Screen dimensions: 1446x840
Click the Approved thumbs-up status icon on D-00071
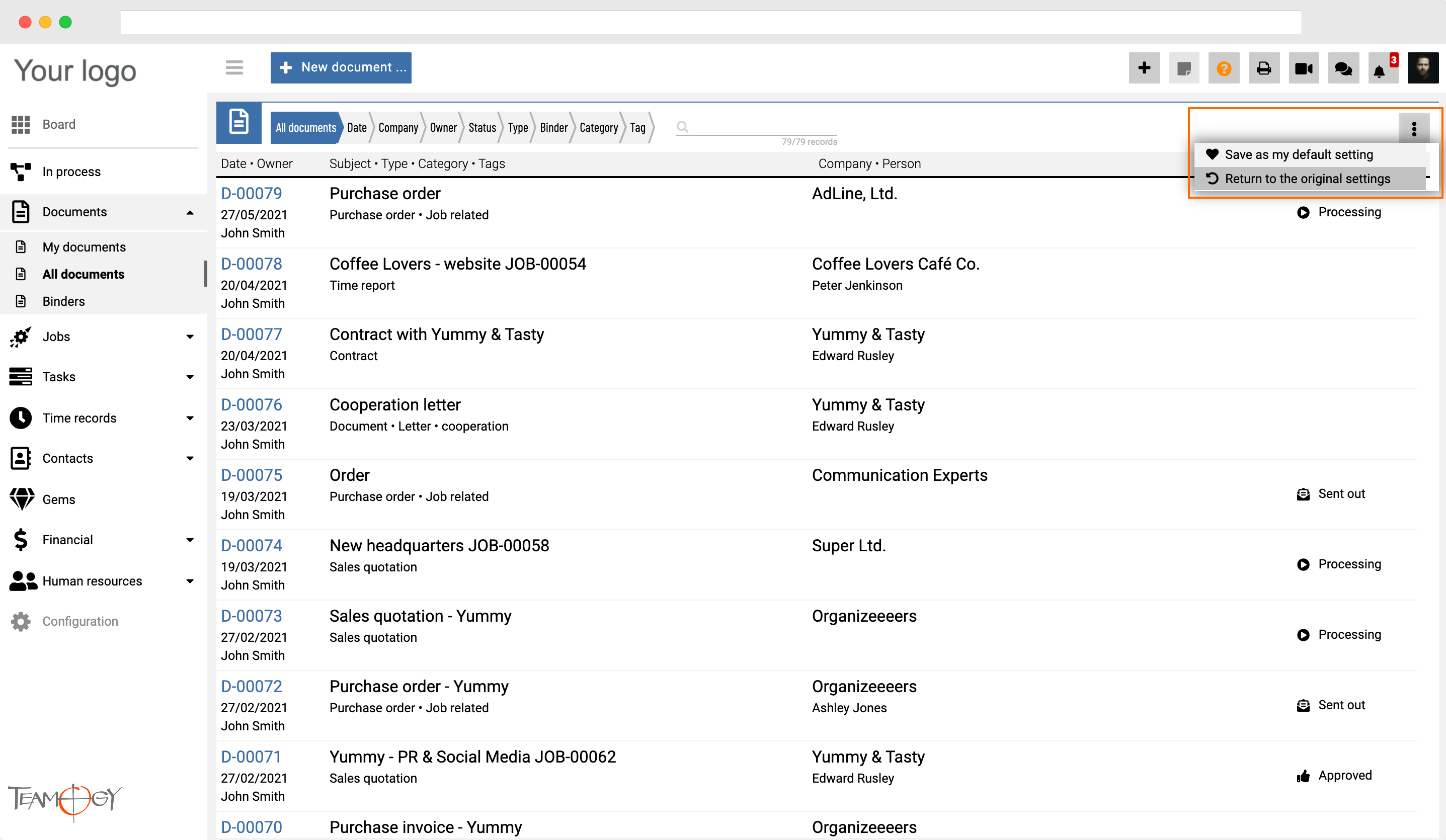[1303, 776]
